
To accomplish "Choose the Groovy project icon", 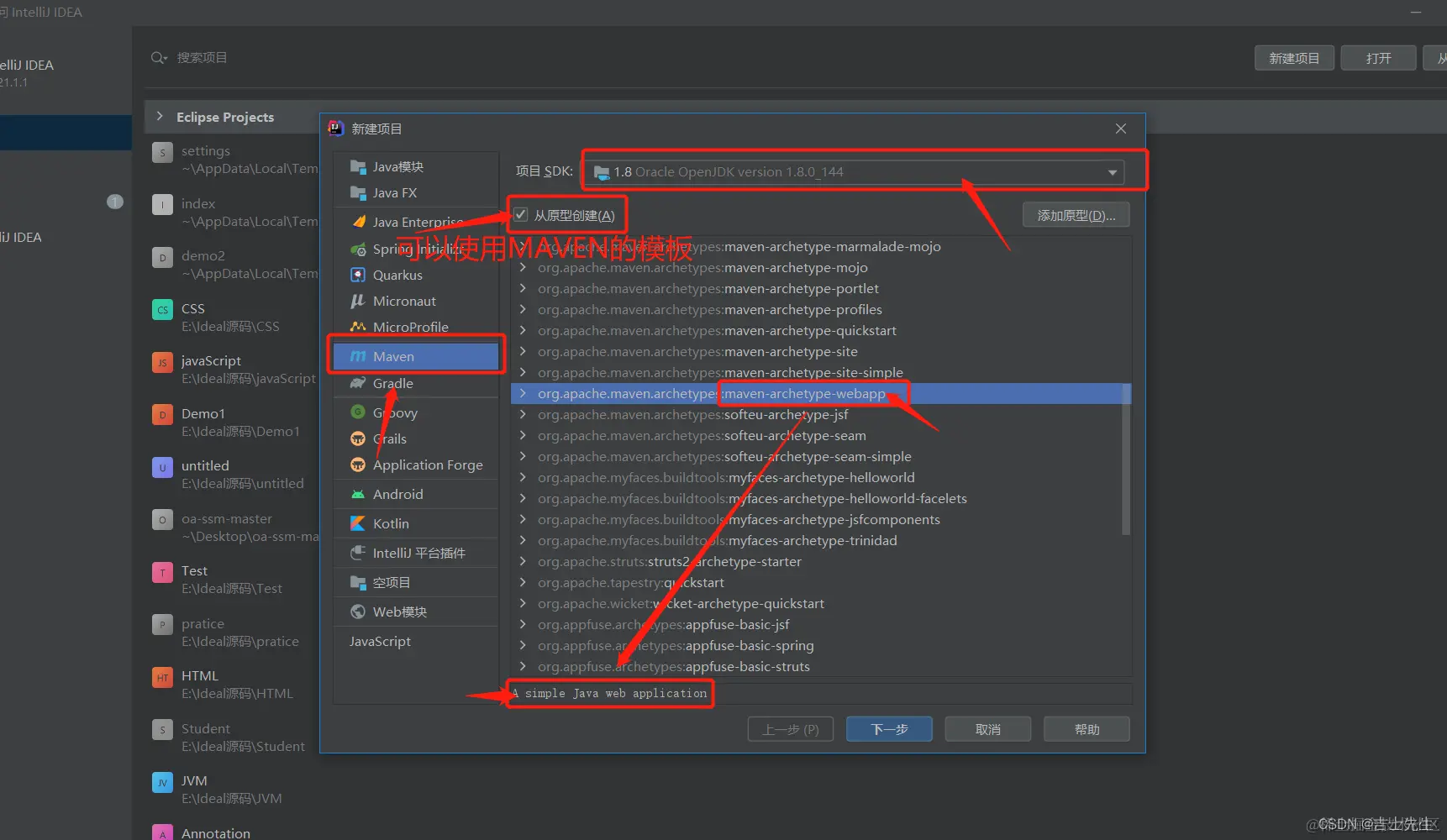I will coord(358,412).
